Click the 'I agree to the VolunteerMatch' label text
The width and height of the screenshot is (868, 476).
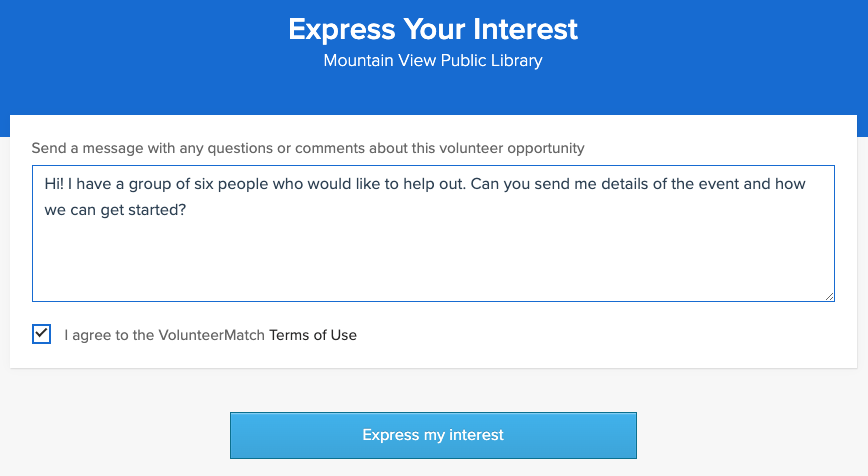click(x=164, y=335)
